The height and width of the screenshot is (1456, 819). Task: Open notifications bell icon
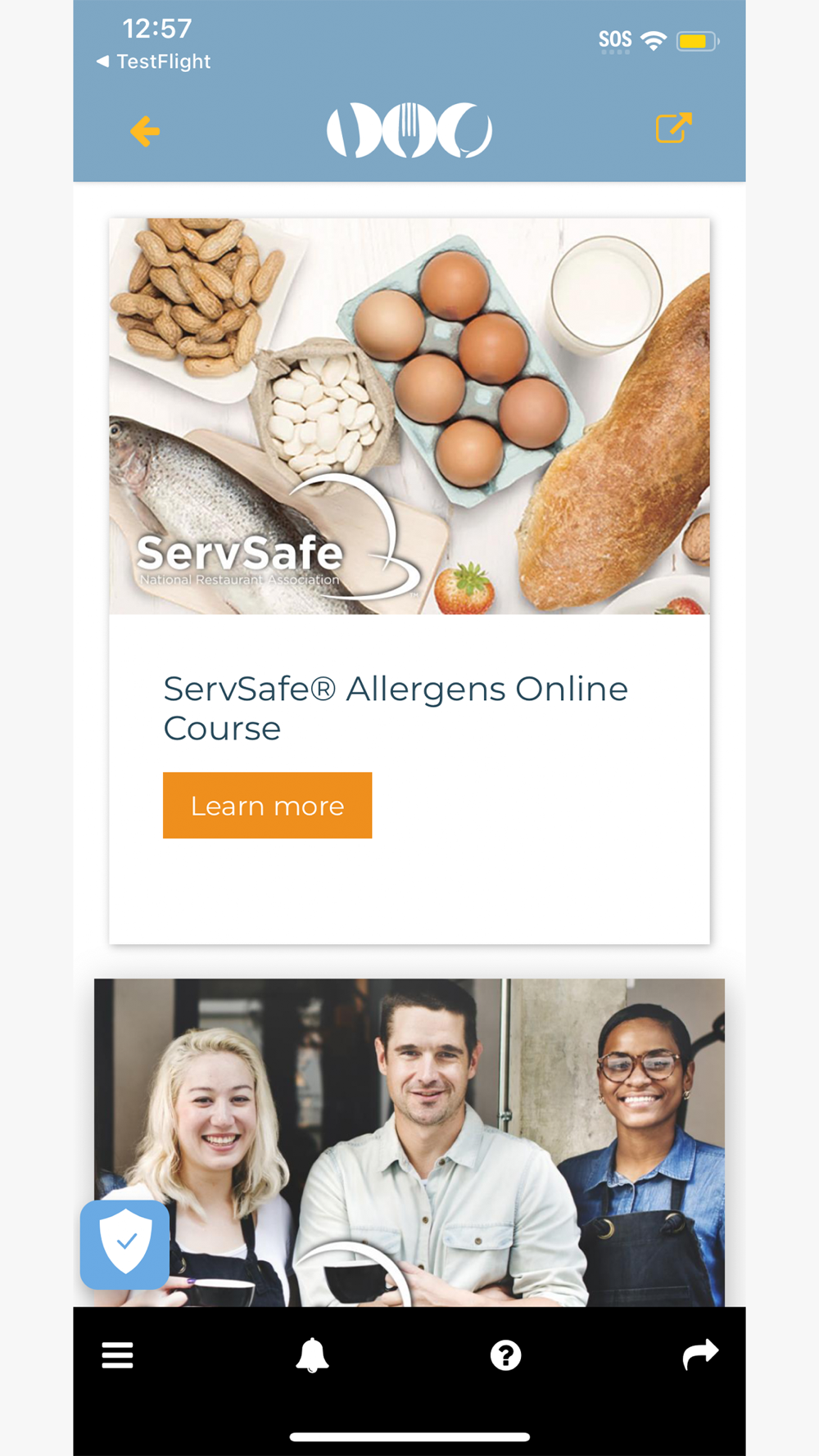tap(312, 1355)
